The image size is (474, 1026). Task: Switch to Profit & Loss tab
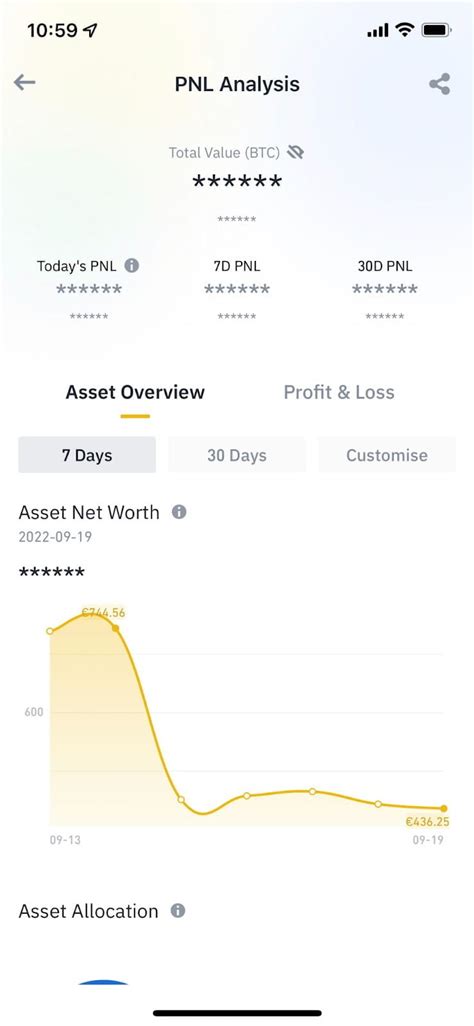point(338,392)
